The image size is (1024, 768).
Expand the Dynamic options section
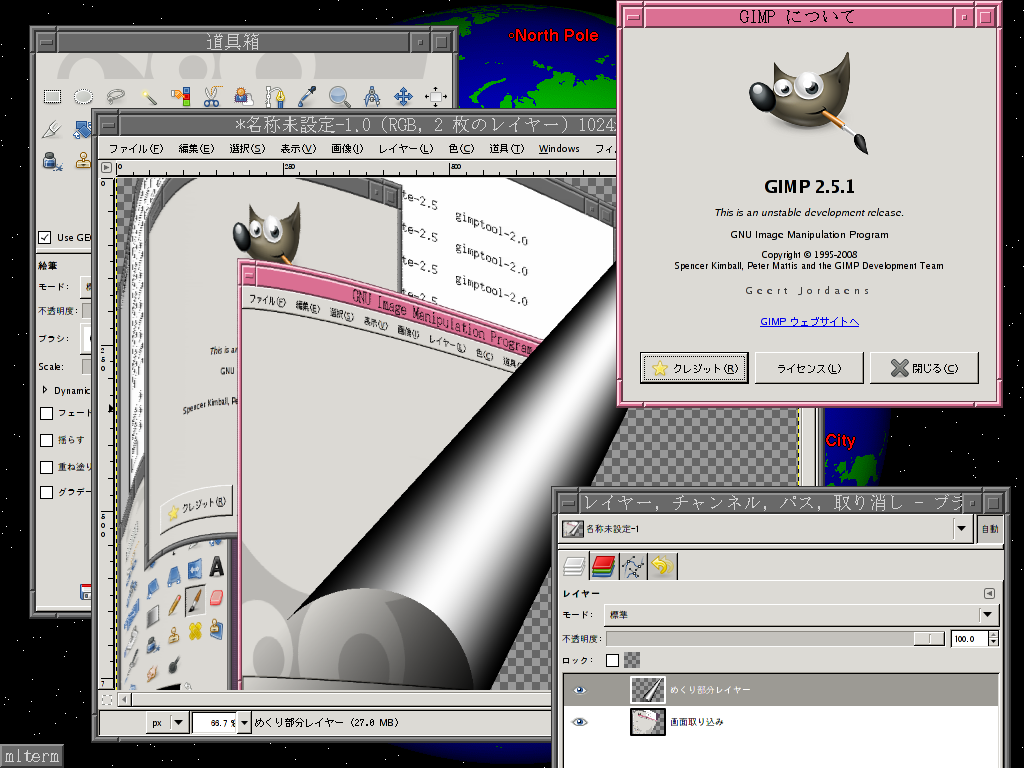[45, 390]
